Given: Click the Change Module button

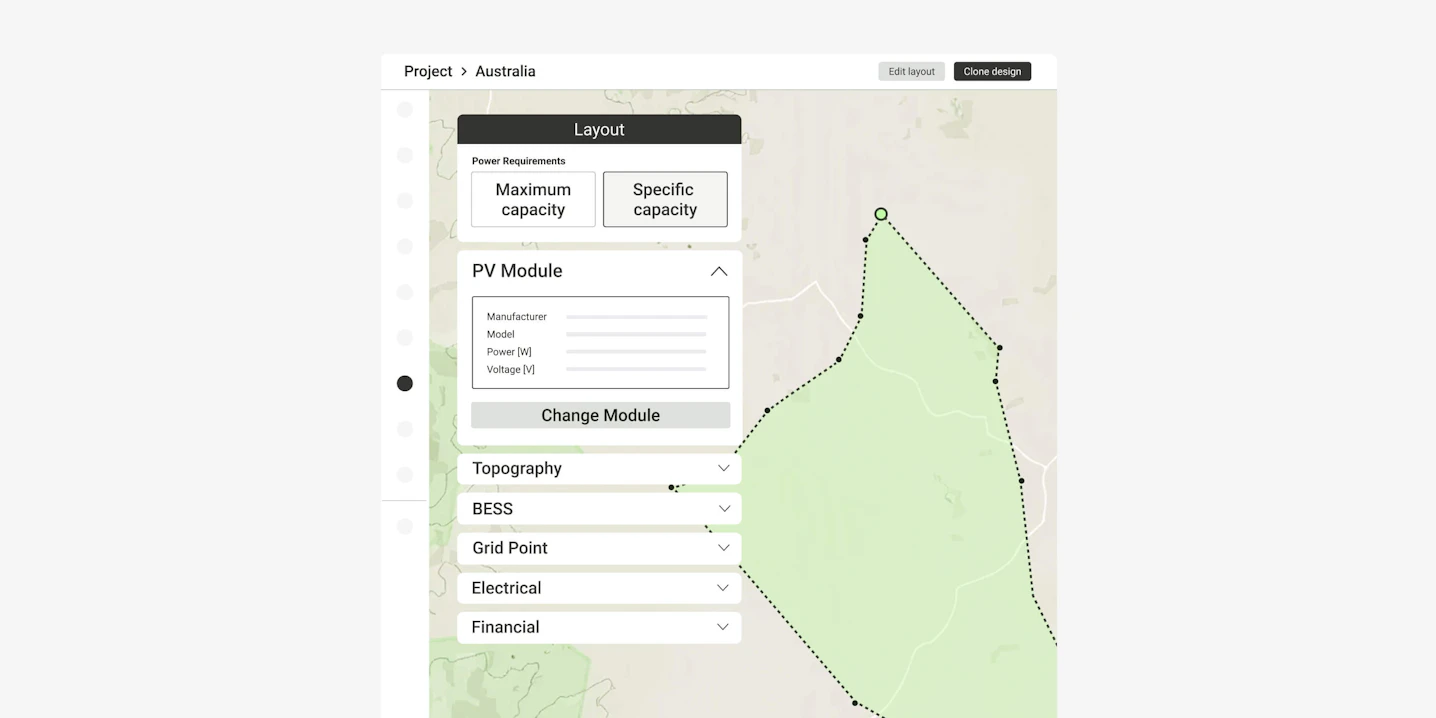Looking at the screenshot, I should (600, 415).
